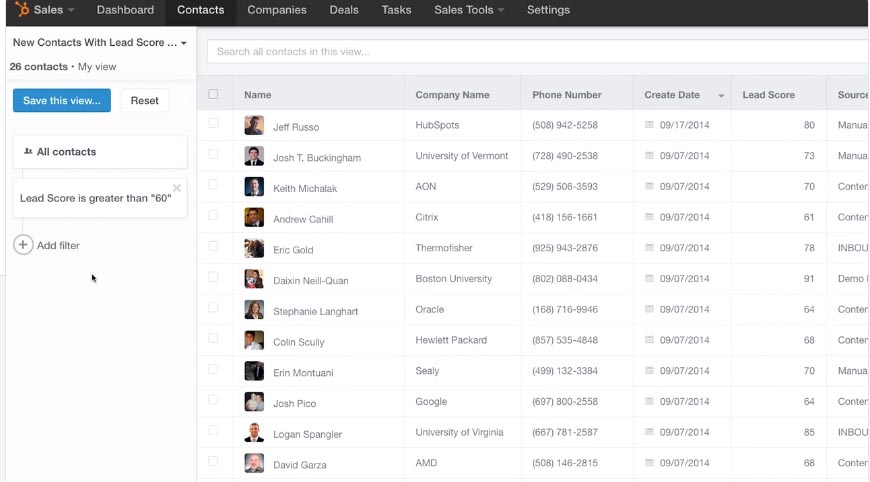Click the search all contacts field

tap(537, 52)
